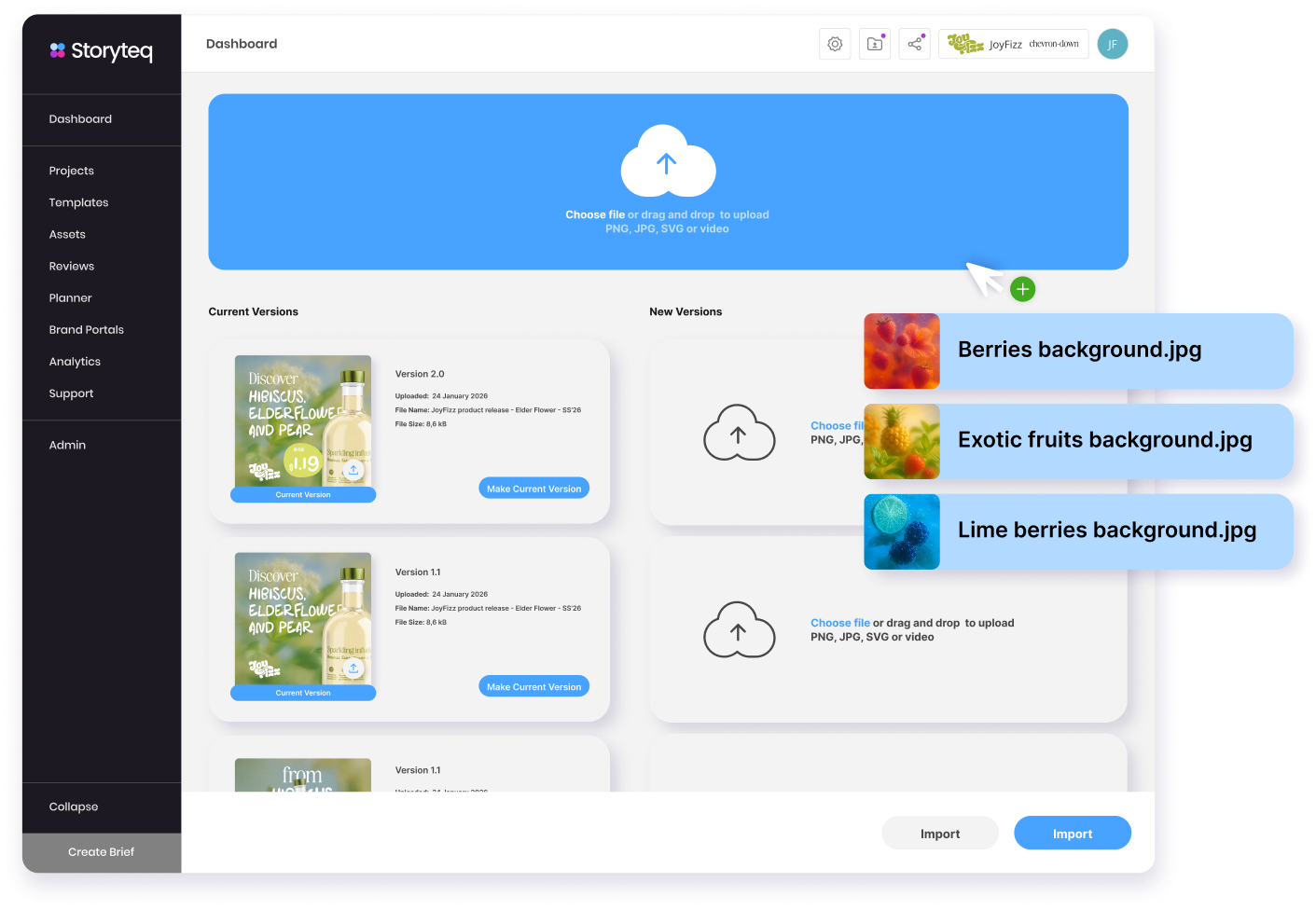
Task: Click the green plus add icon
Action: pyautogui.click(x=1022, y=289)
